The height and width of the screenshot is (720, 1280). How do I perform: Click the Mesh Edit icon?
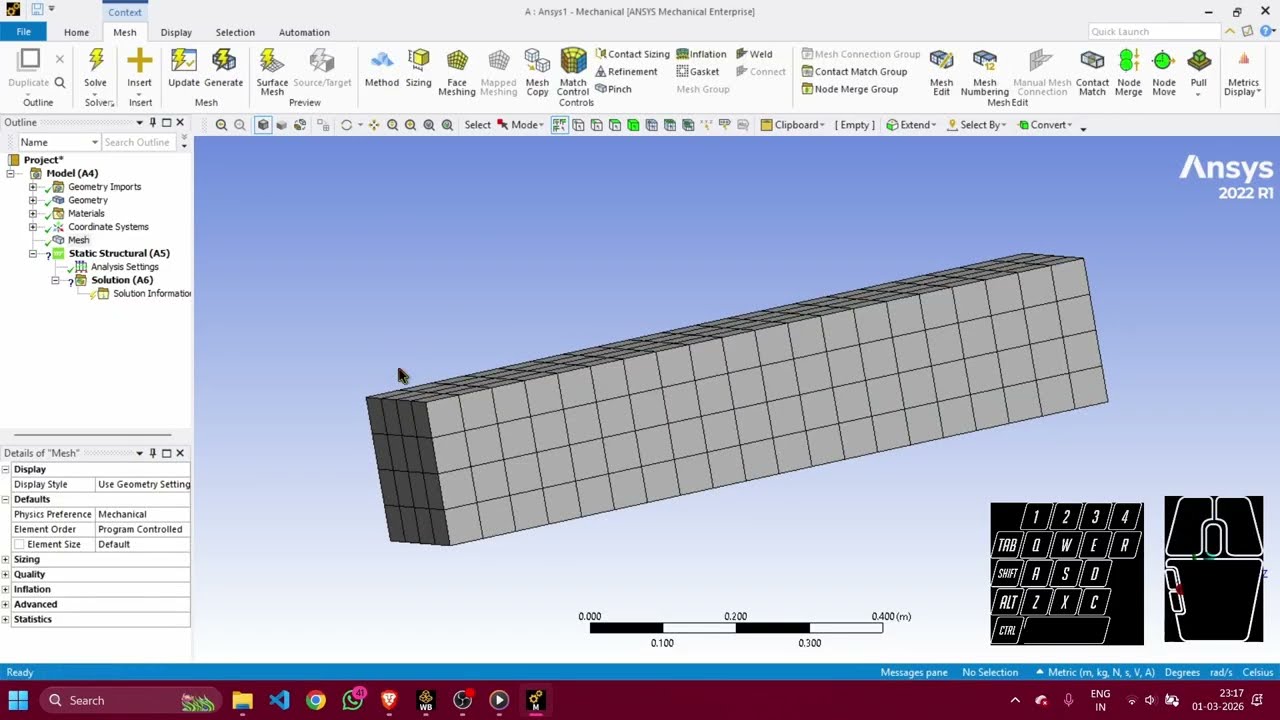coord(941,61)
